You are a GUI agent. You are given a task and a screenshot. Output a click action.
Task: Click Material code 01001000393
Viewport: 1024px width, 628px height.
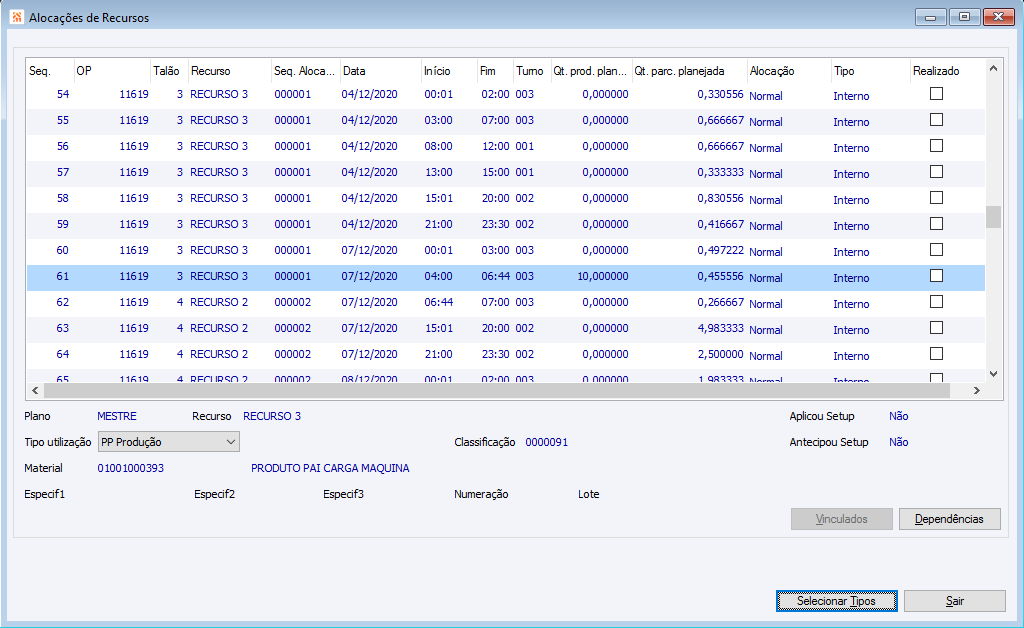131,468
